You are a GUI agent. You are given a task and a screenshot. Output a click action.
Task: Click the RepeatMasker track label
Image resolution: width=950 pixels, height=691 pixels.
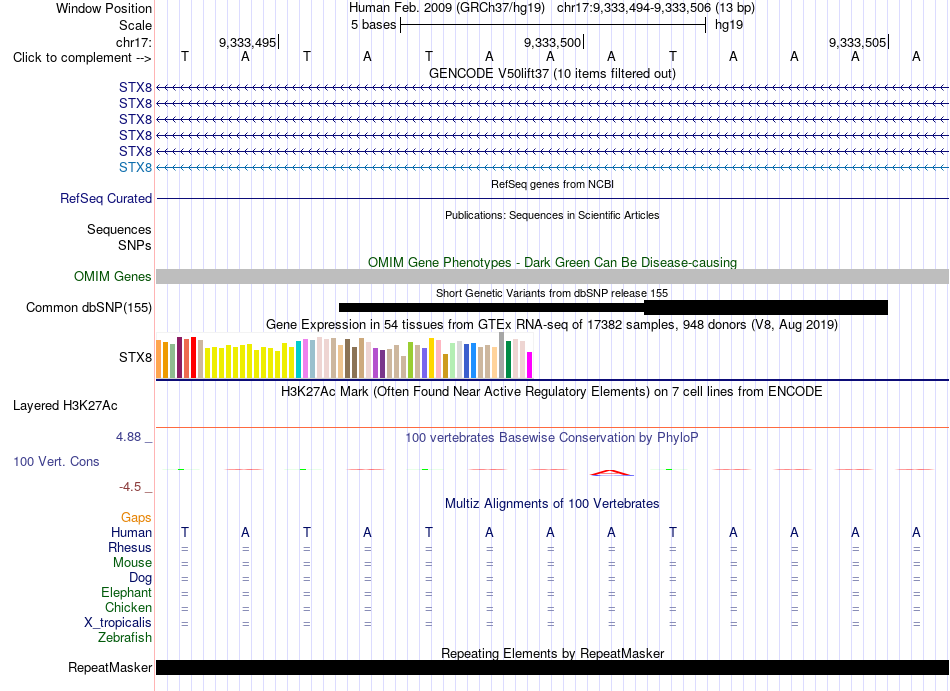[110, 667]
